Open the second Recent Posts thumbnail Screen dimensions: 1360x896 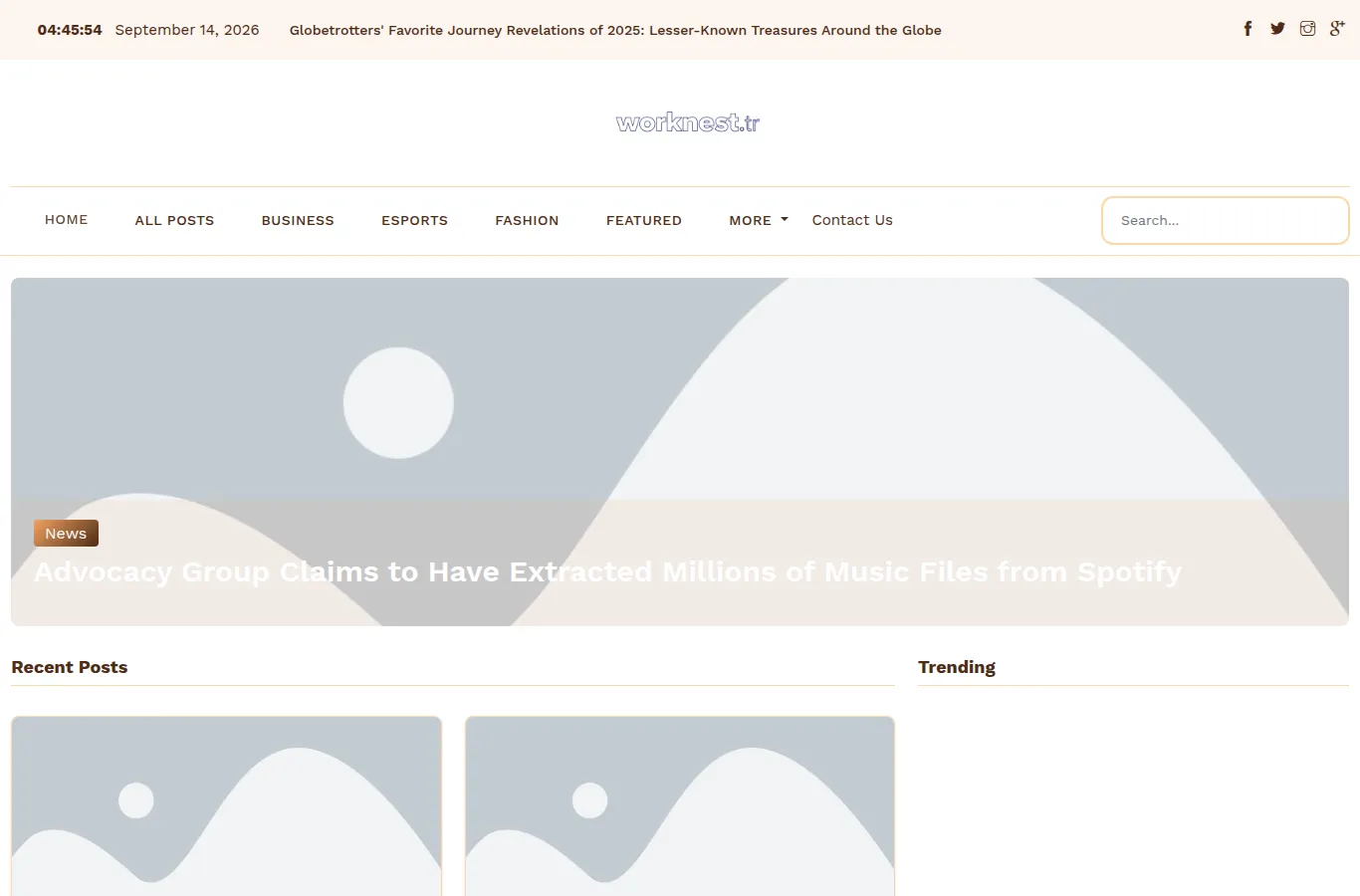pos(680,806)
